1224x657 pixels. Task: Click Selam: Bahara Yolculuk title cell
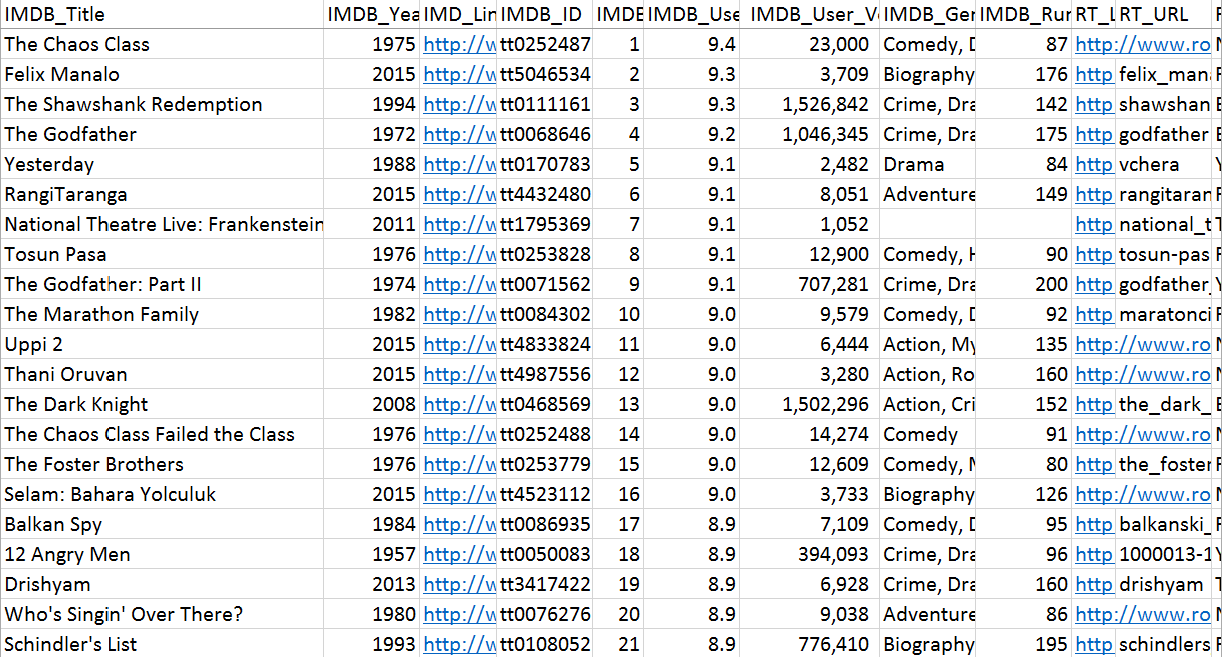point(163,494)
